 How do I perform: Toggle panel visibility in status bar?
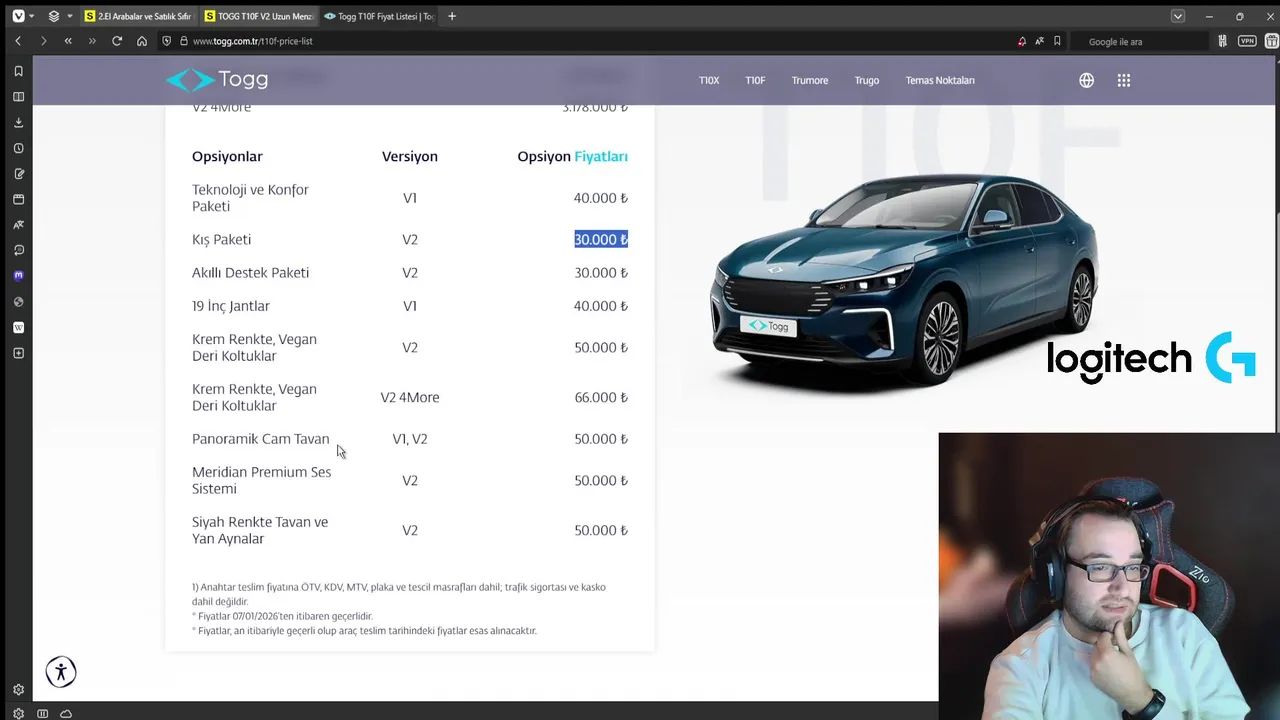(x=42, y=713)
